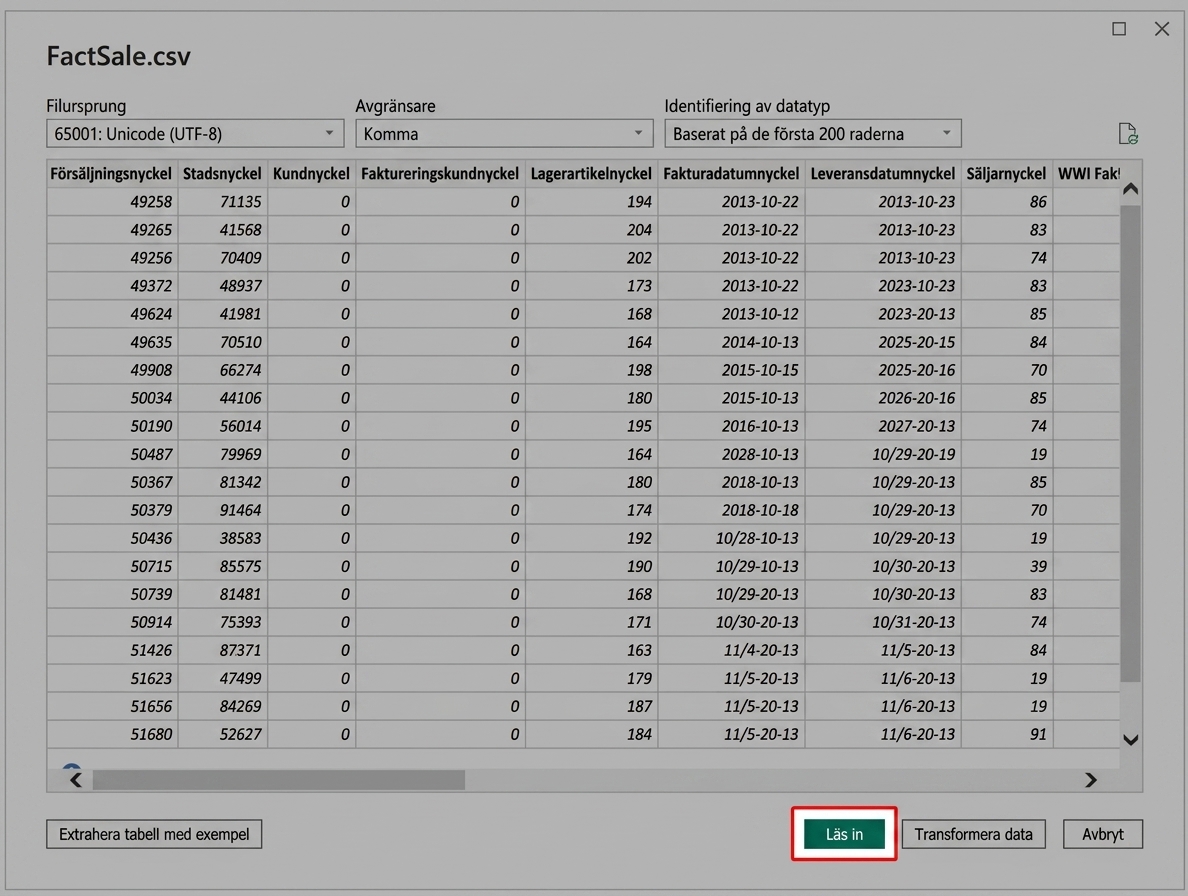Viewport: 1188px width, 896px height.
Task: Click cell value 52627
Action: 241,734
